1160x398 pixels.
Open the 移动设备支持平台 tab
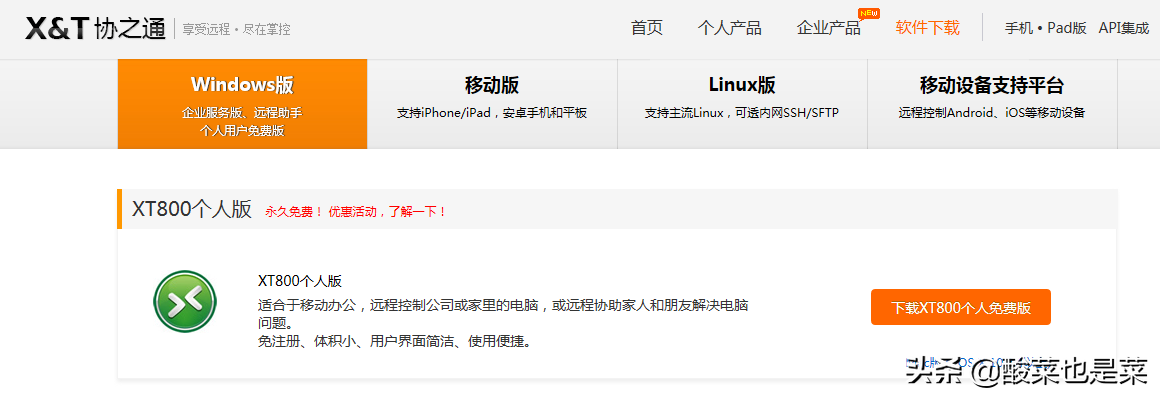point(992,104)
